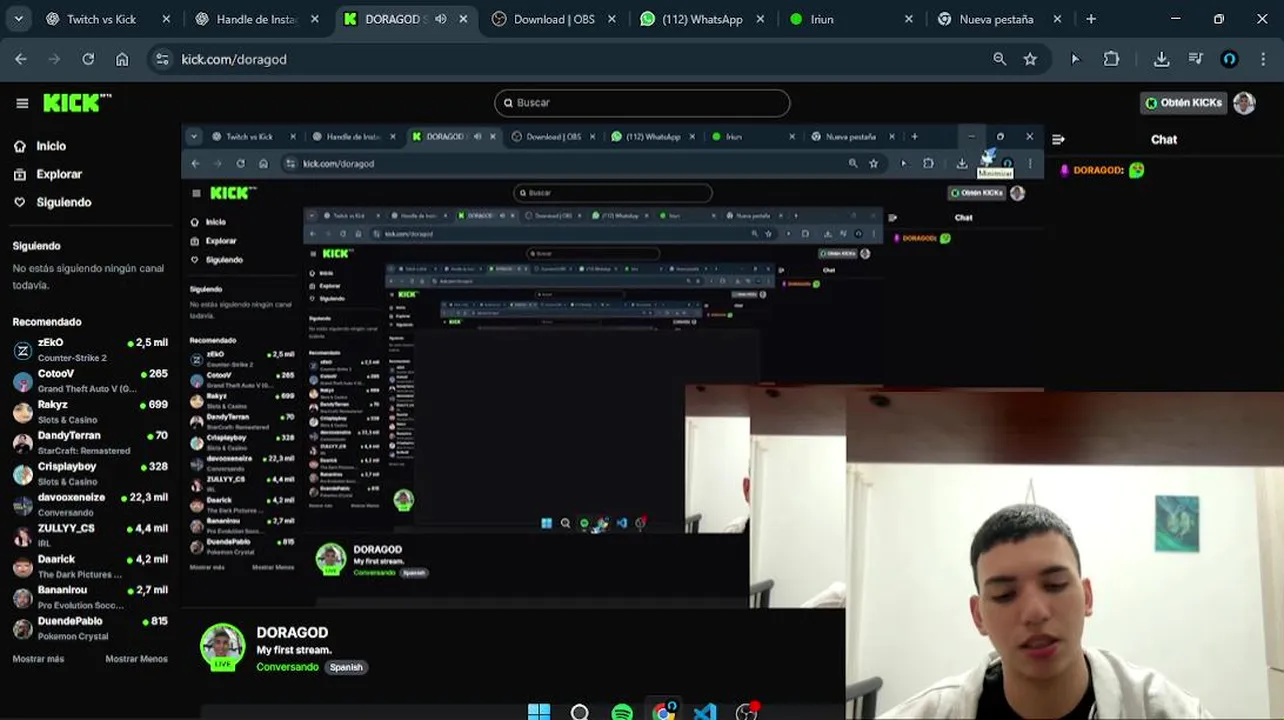Open the Chrome profile avatar
1284x720 pixels.
click(1229, 59)
